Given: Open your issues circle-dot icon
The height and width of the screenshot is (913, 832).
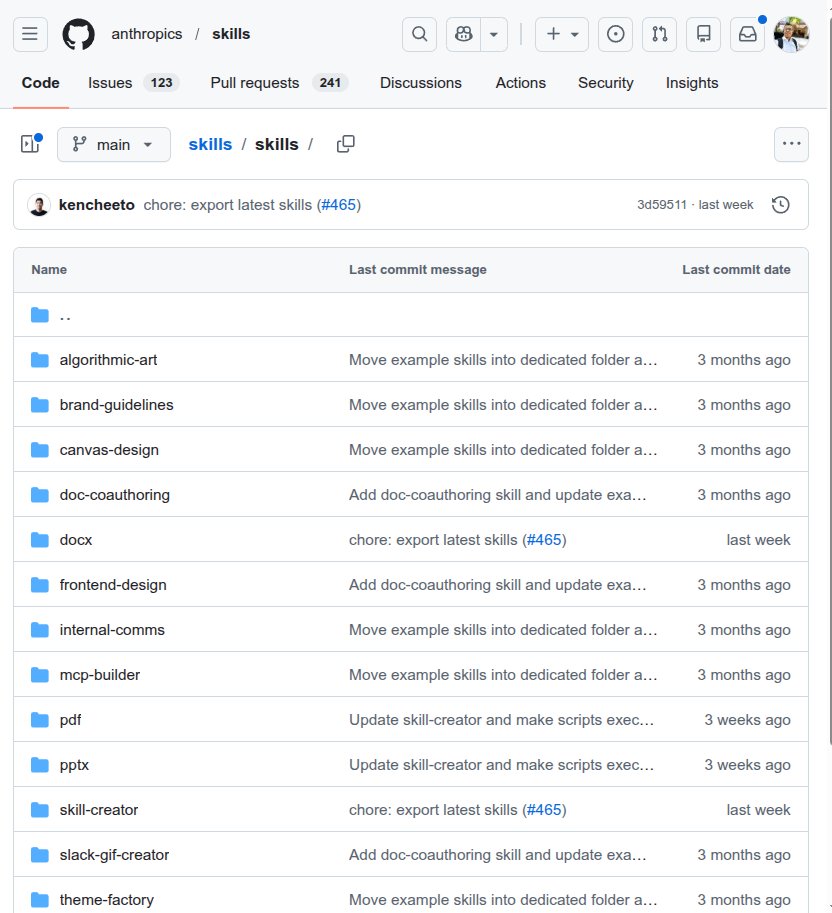Looking at the screenshot, I should (615, 34).
